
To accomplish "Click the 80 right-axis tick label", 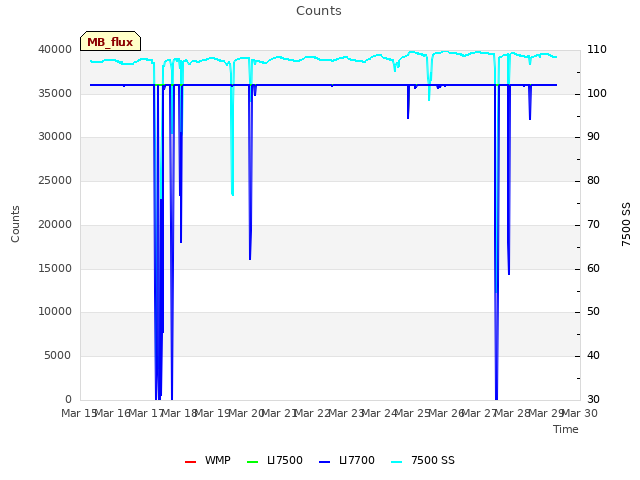I will (x=593, y=180).
